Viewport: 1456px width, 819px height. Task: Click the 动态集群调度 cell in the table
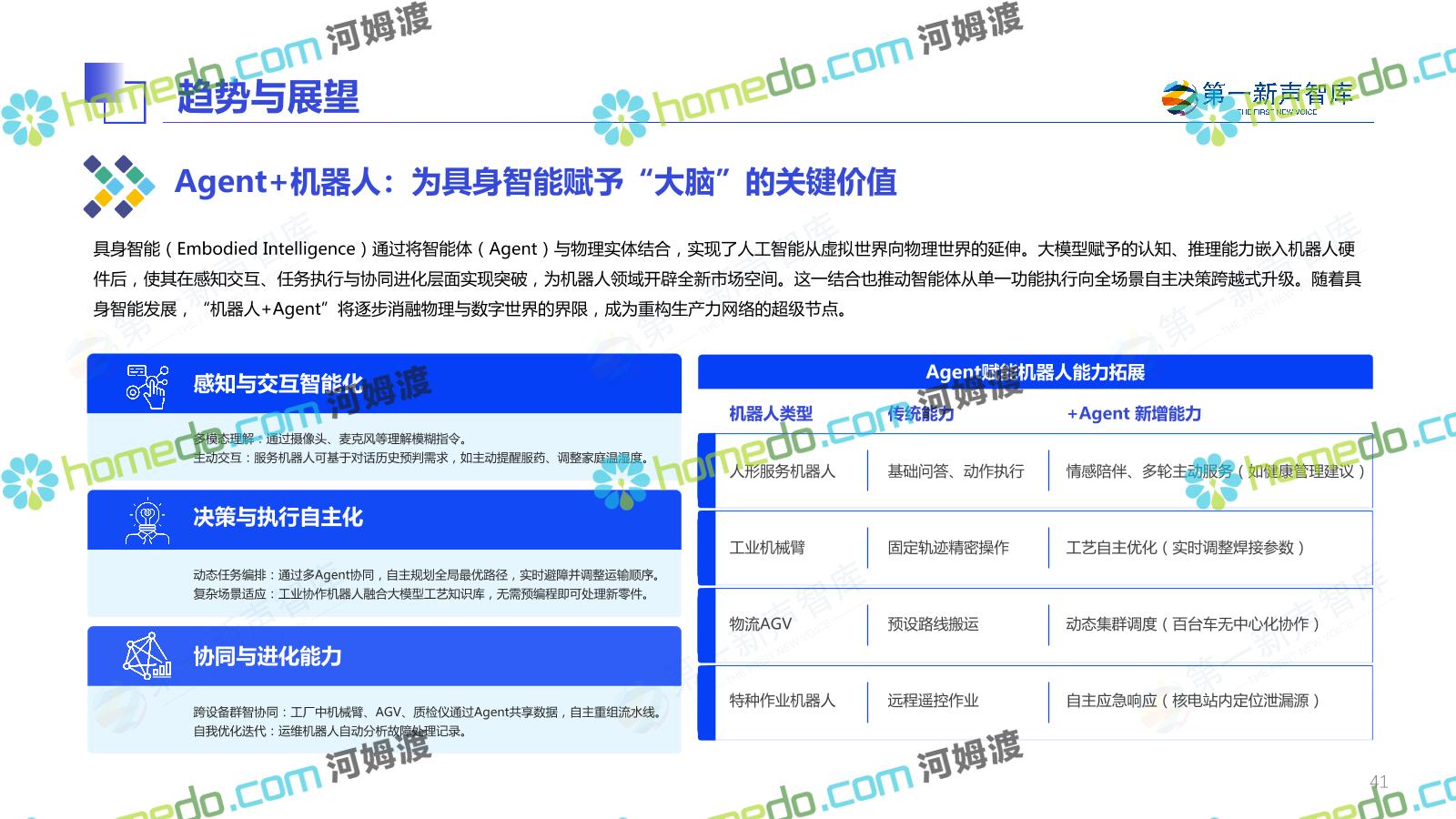click(1192, 624)
